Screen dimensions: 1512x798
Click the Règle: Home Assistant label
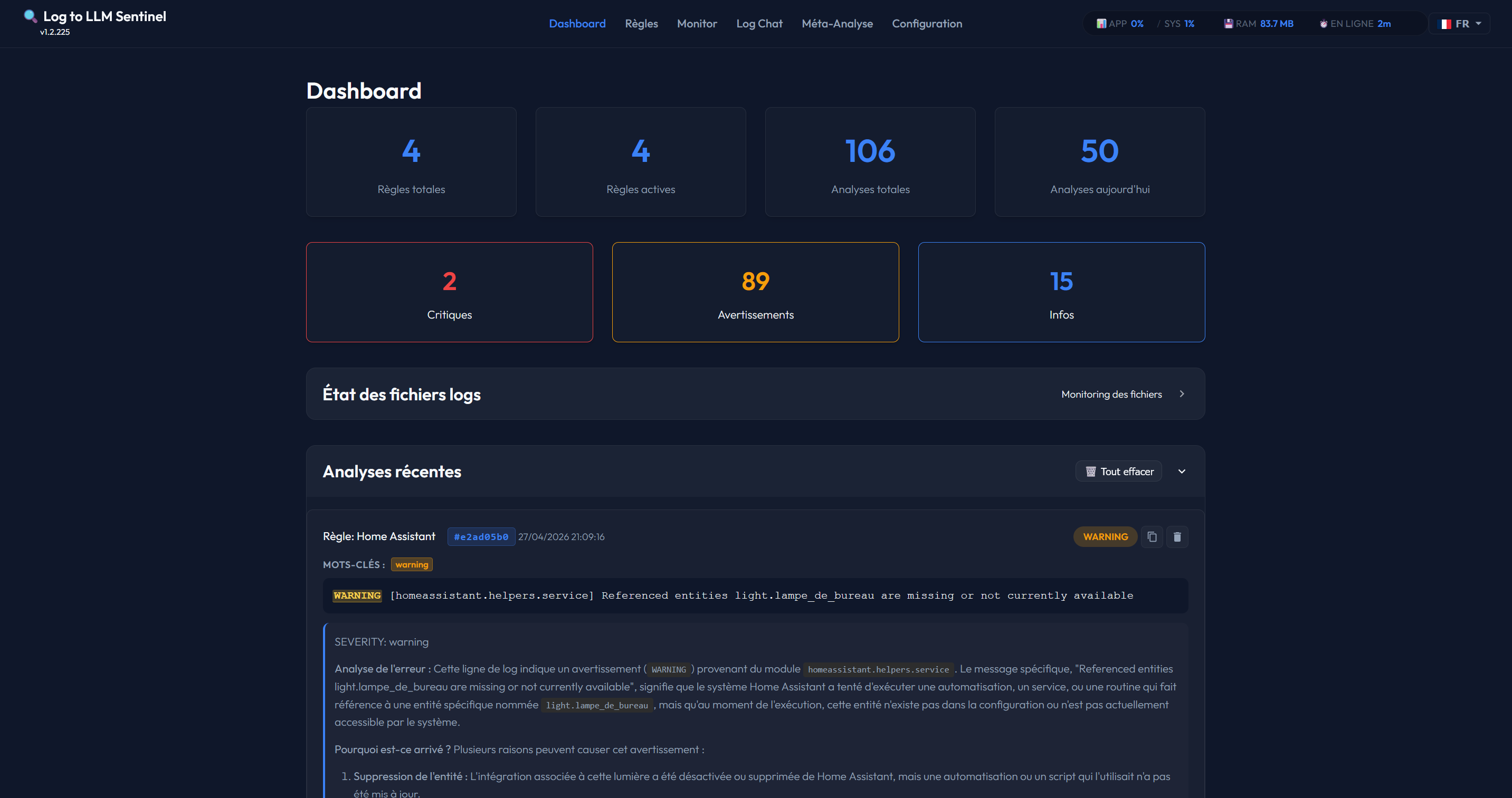click(x=378, y=536)
